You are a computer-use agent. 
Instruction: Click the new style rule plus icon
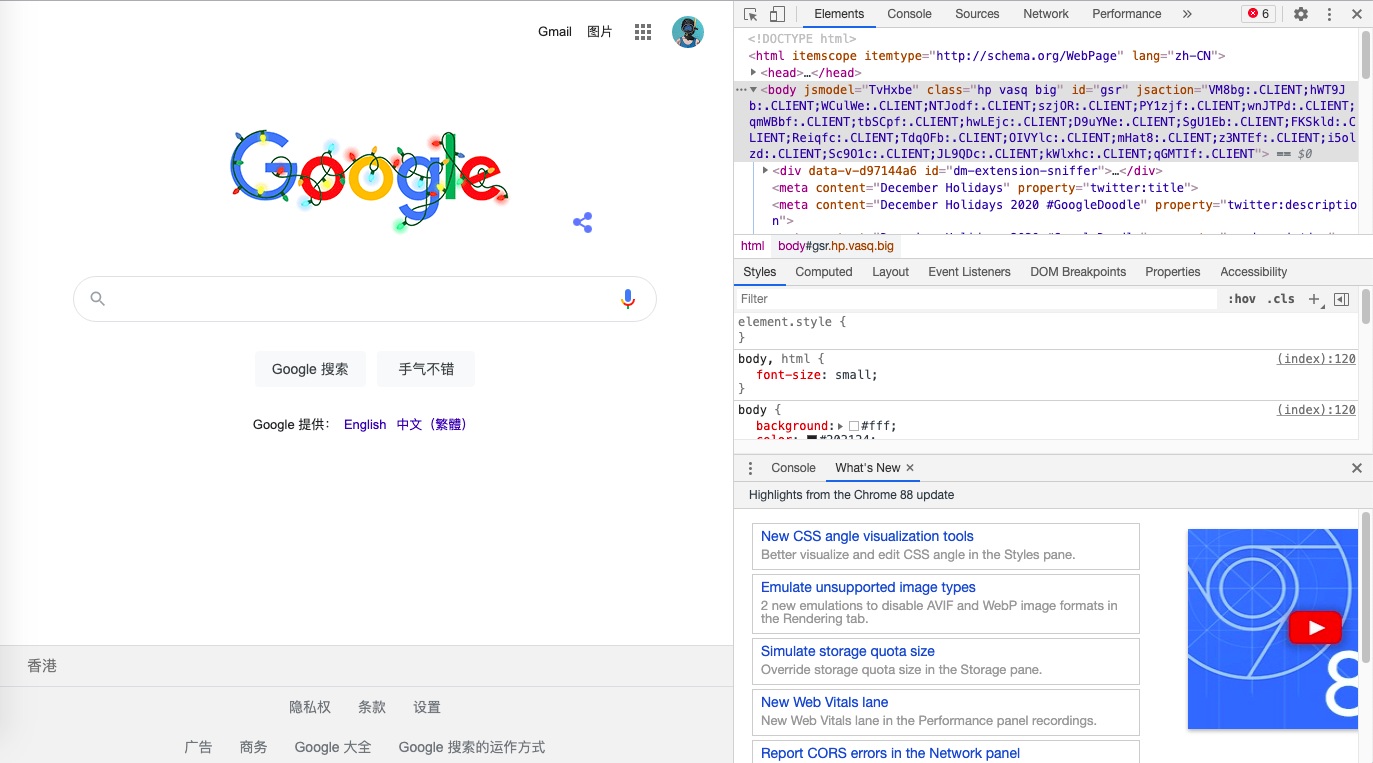1314,298
